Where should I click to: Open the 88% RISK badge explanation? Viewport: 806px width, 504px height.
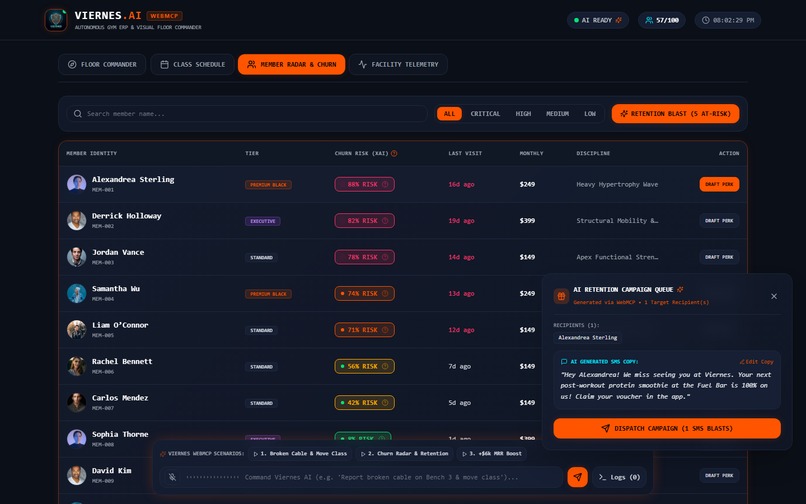(364, 184)
